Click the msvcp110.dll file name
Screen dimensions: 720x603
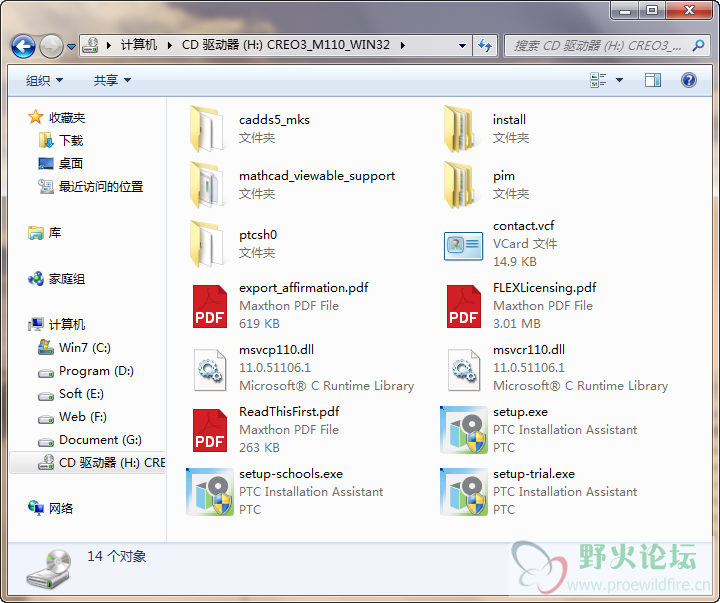pos(276,350)
